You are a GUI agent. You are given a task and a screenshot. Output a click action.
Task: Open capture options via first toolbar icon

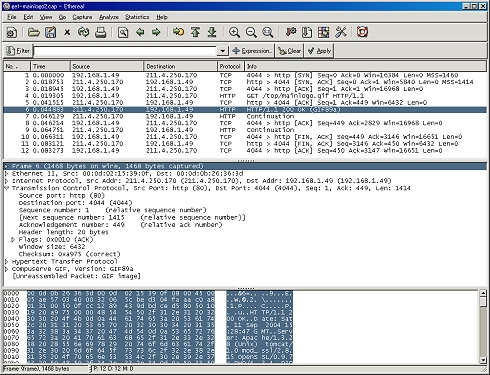tap(12, 32)
